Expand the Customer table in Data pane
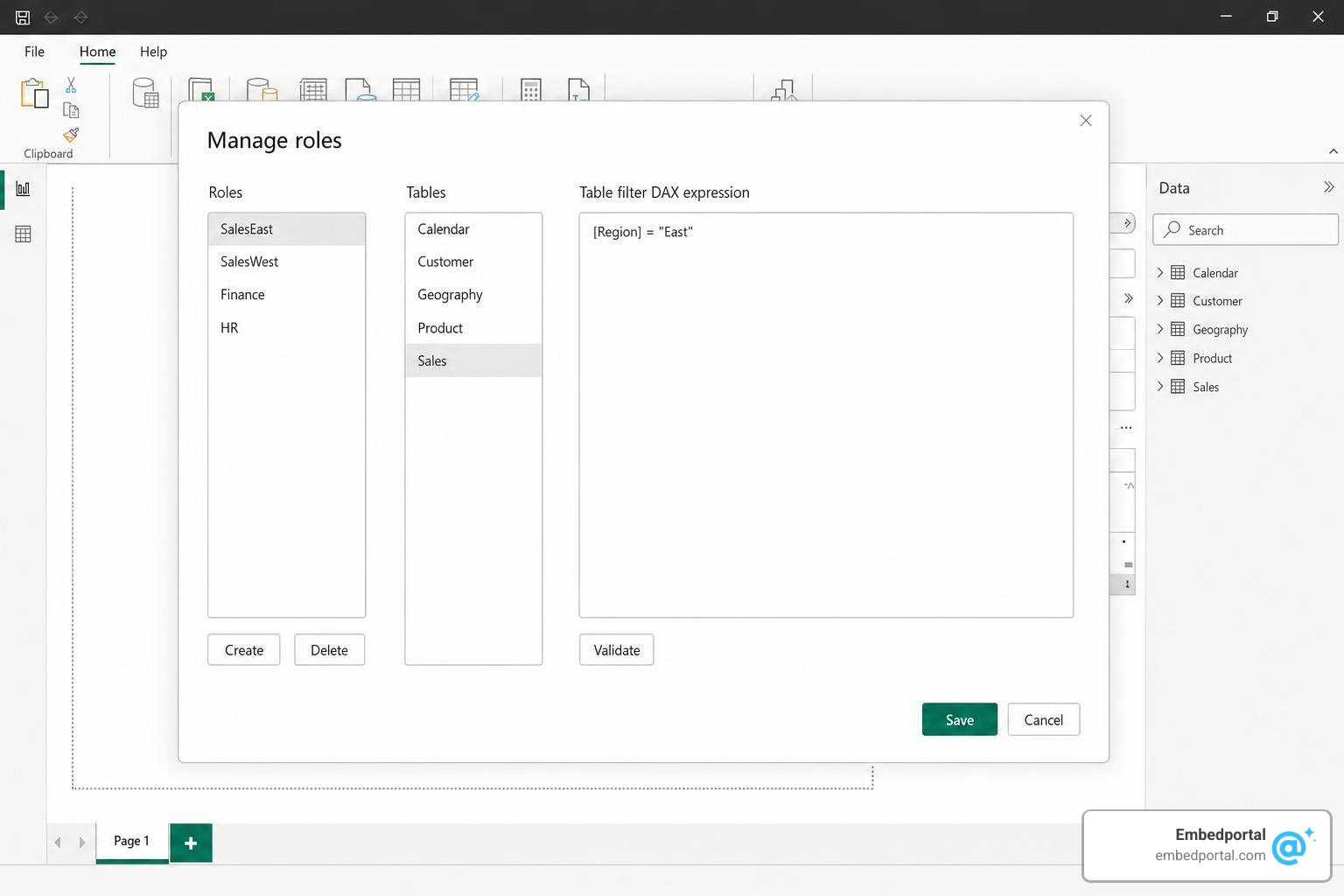This screenshot has width=1344, height=896. coord(1160,301)
